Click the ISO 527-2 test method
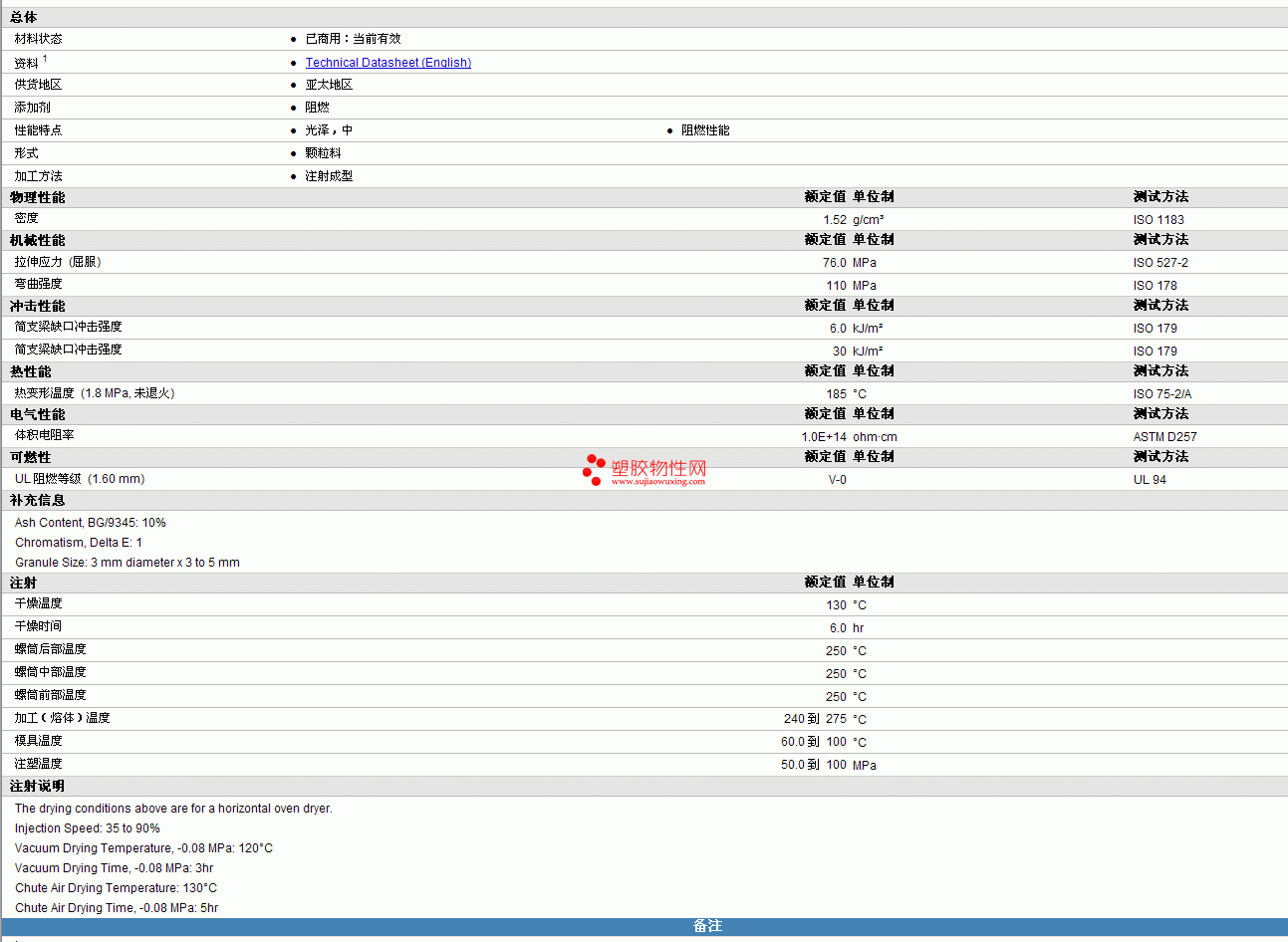The image size is (1288, 942). [1160, 263]
